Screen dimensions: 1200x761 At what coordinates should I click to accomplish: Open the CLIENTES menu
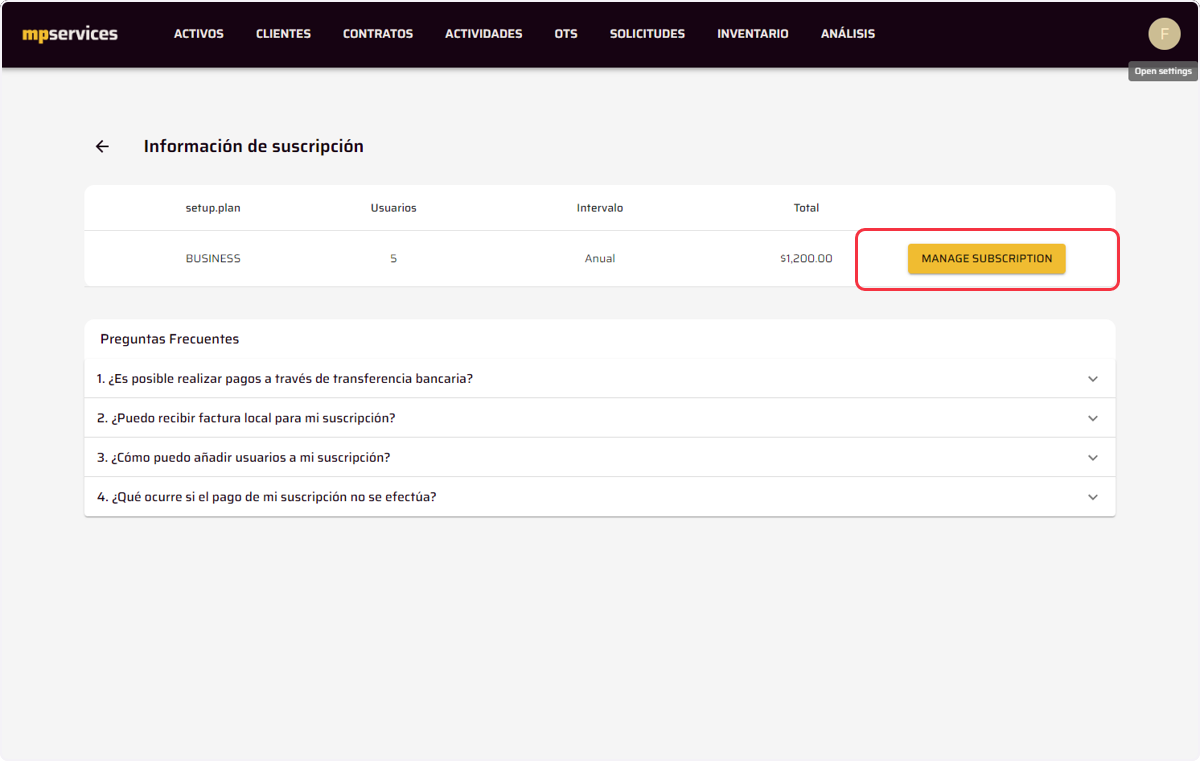(x=283, y=34)
